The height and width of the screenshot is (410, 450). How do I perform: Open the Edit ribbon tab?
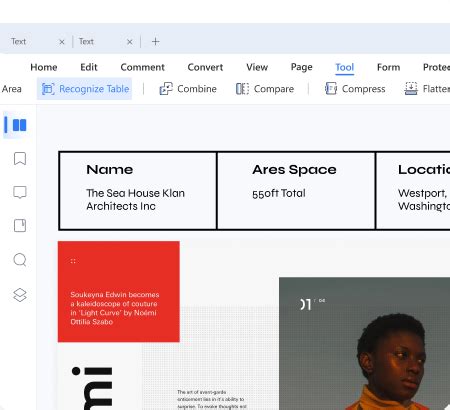pos(89,67)
